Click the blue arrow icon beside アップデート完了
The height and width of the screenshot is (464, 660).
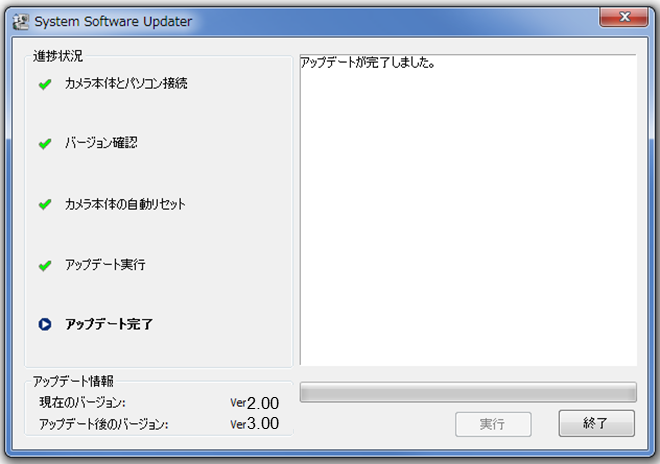pos(44,324)
